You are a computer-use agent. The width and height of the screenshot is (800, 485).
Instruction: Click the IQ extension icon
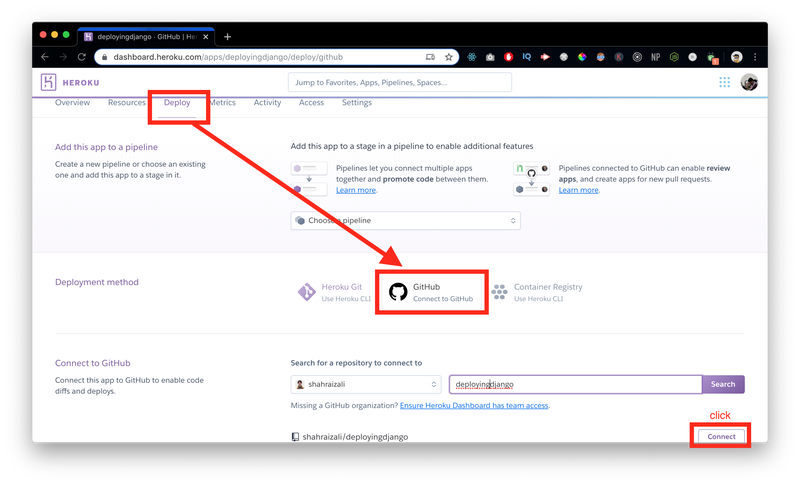[527, 57]
